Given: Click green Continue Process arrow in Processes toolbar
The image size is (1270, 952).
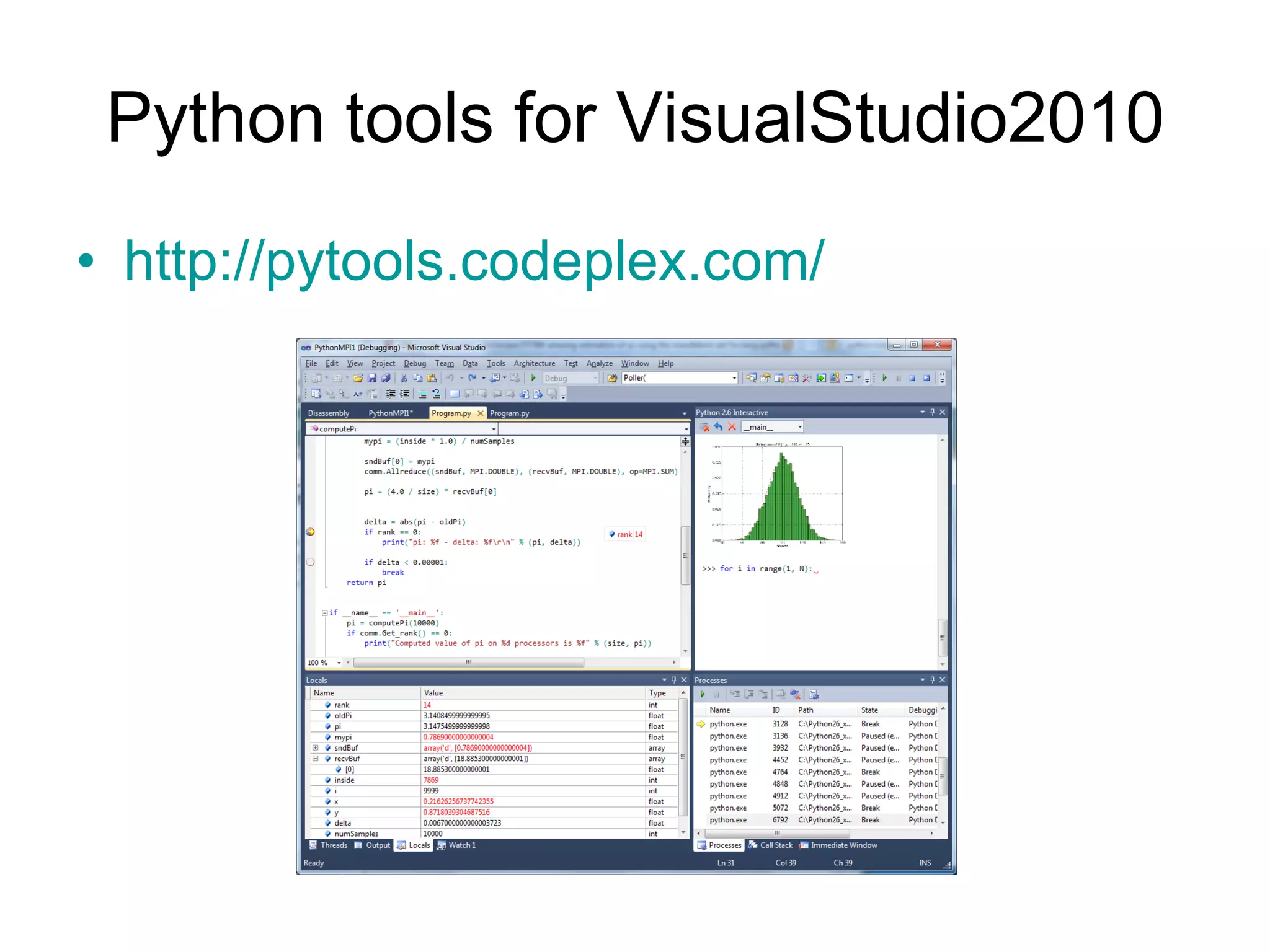Looking at the screenshot, I should coord(703,694).
